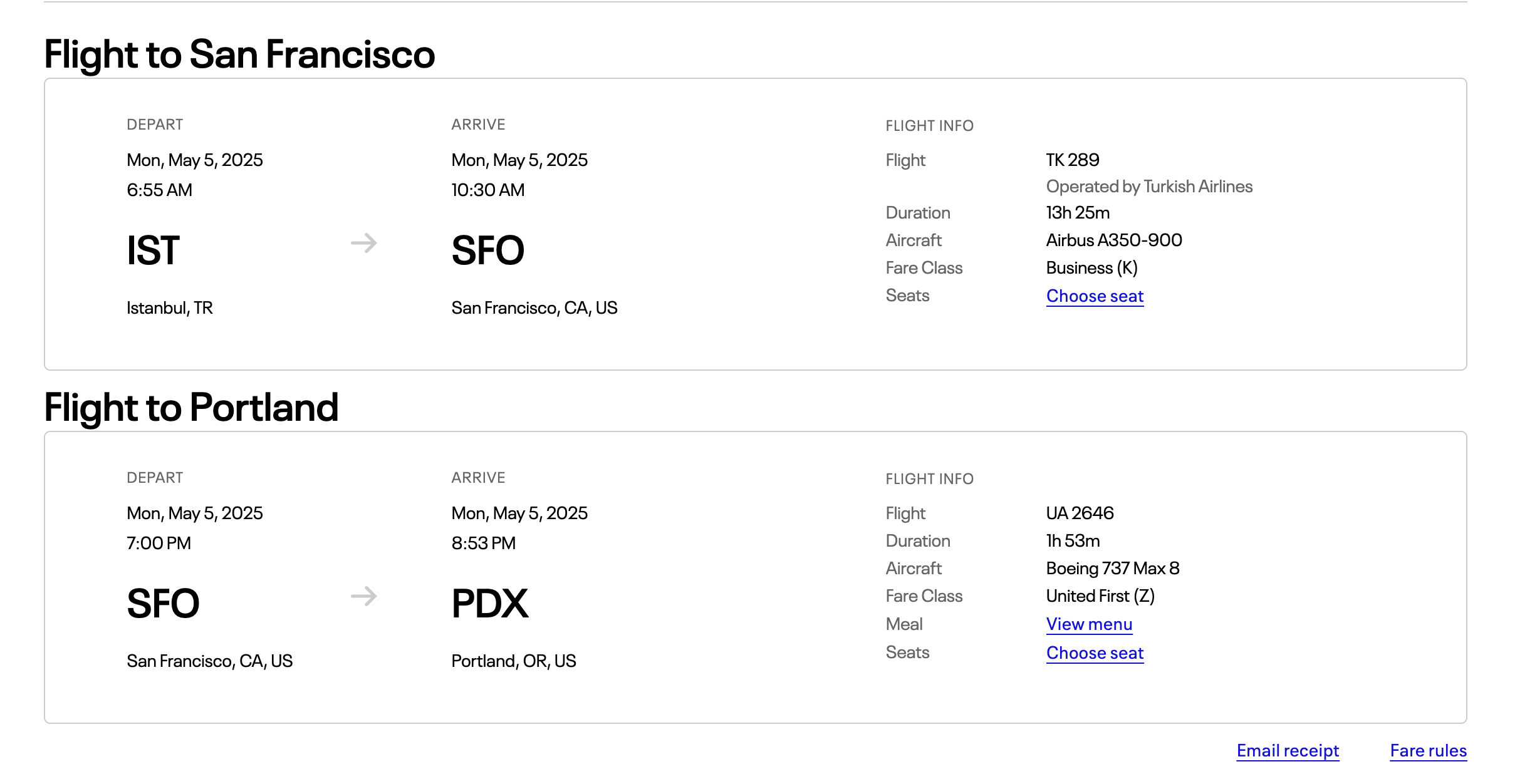
Task: Select the Business (K) fare class
Action: point(1091,268)
